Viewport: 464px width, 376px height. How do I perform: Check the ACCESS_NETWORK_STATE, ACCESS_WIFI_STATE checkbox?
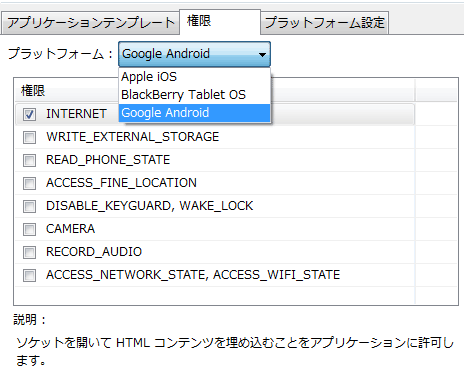[x=29, y=275]
